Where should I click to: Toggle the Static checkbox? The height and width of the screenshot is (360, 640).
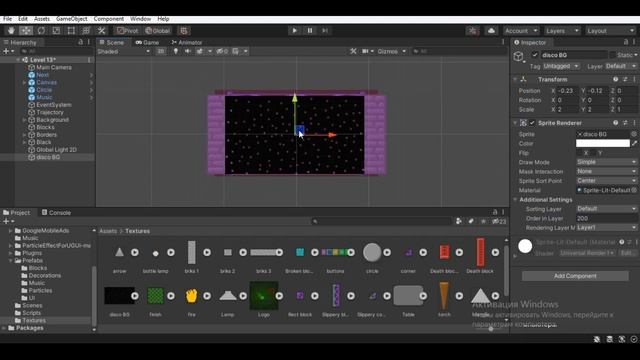click(x=612, y=55)
